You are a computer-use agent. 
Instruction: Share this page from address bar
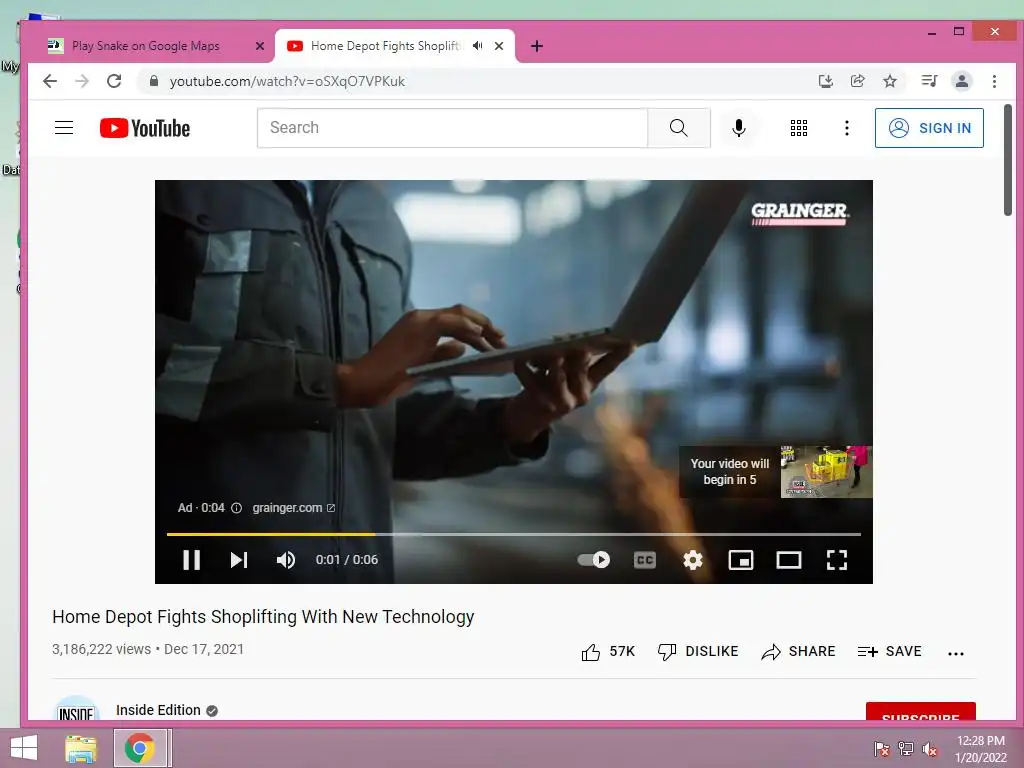pos(857,81)
